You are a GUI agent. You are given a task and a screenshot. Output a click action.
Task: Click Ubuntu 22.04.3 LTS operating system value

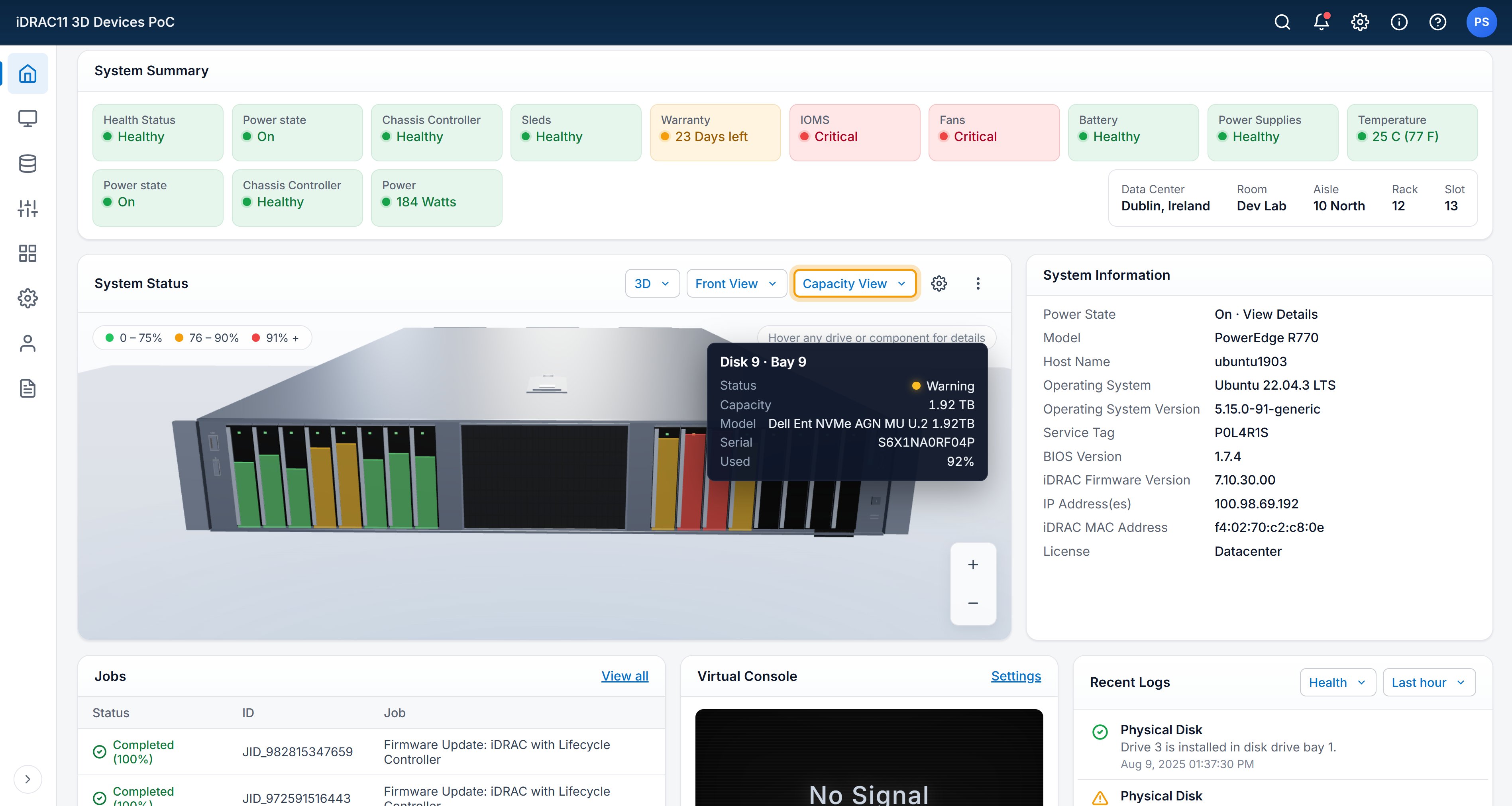1274,385
